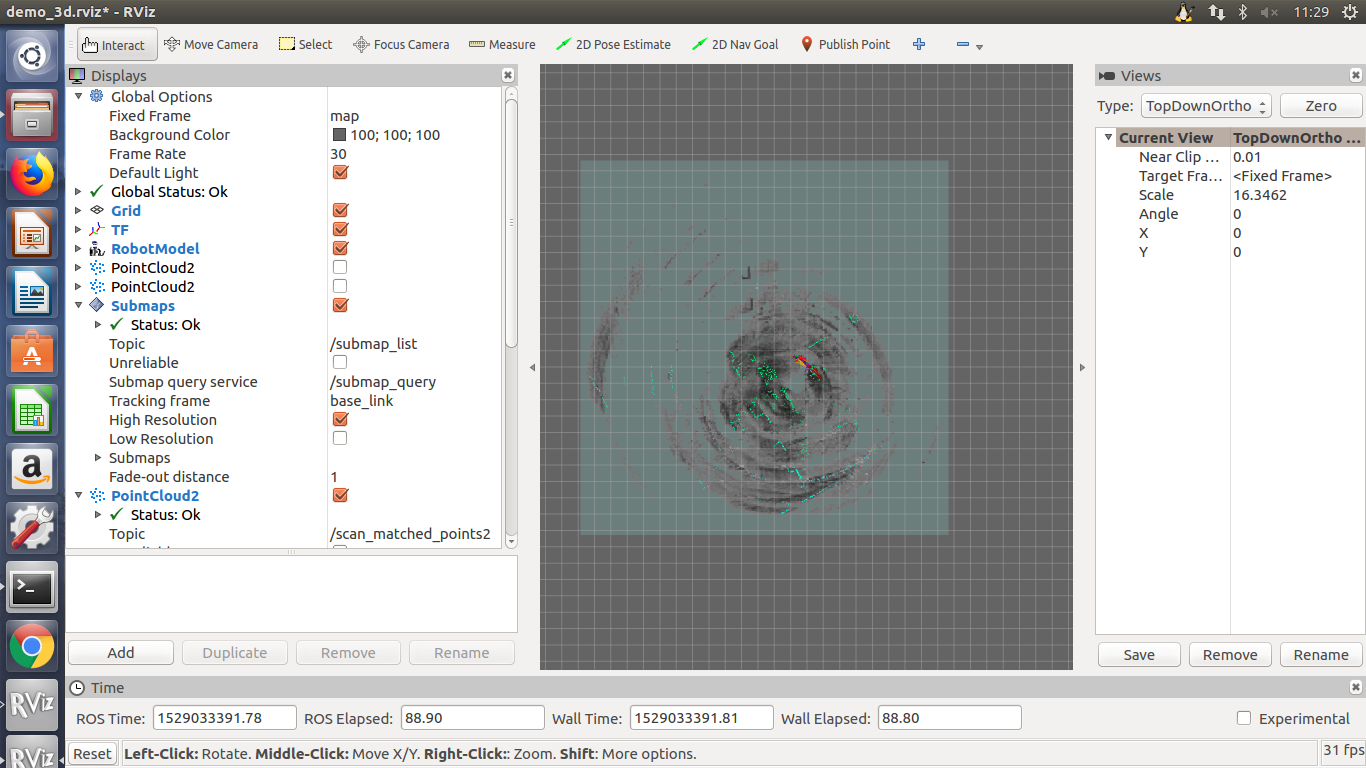Check the Experimental option in Time panel

[1243, 717]
